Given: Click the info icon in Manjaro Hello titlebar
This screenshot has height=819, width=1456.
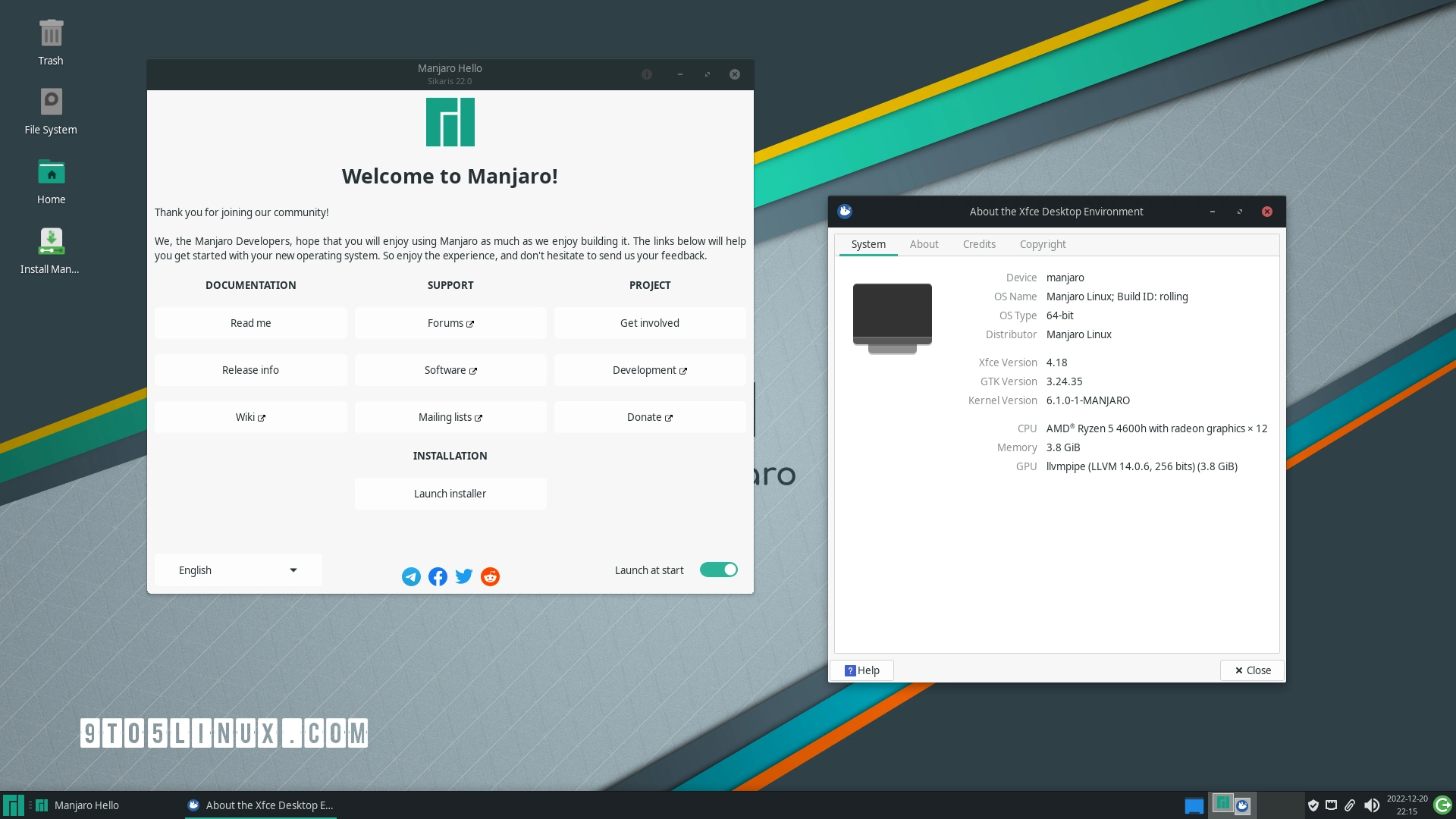Looking at the screenshot, I should click(x=647, y=74).
